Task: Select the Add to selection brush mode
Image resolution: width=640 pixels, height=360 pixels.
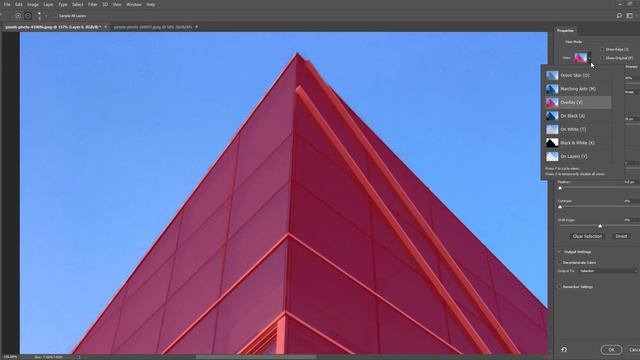Action: pyautogui.click(x=18, y=16)
